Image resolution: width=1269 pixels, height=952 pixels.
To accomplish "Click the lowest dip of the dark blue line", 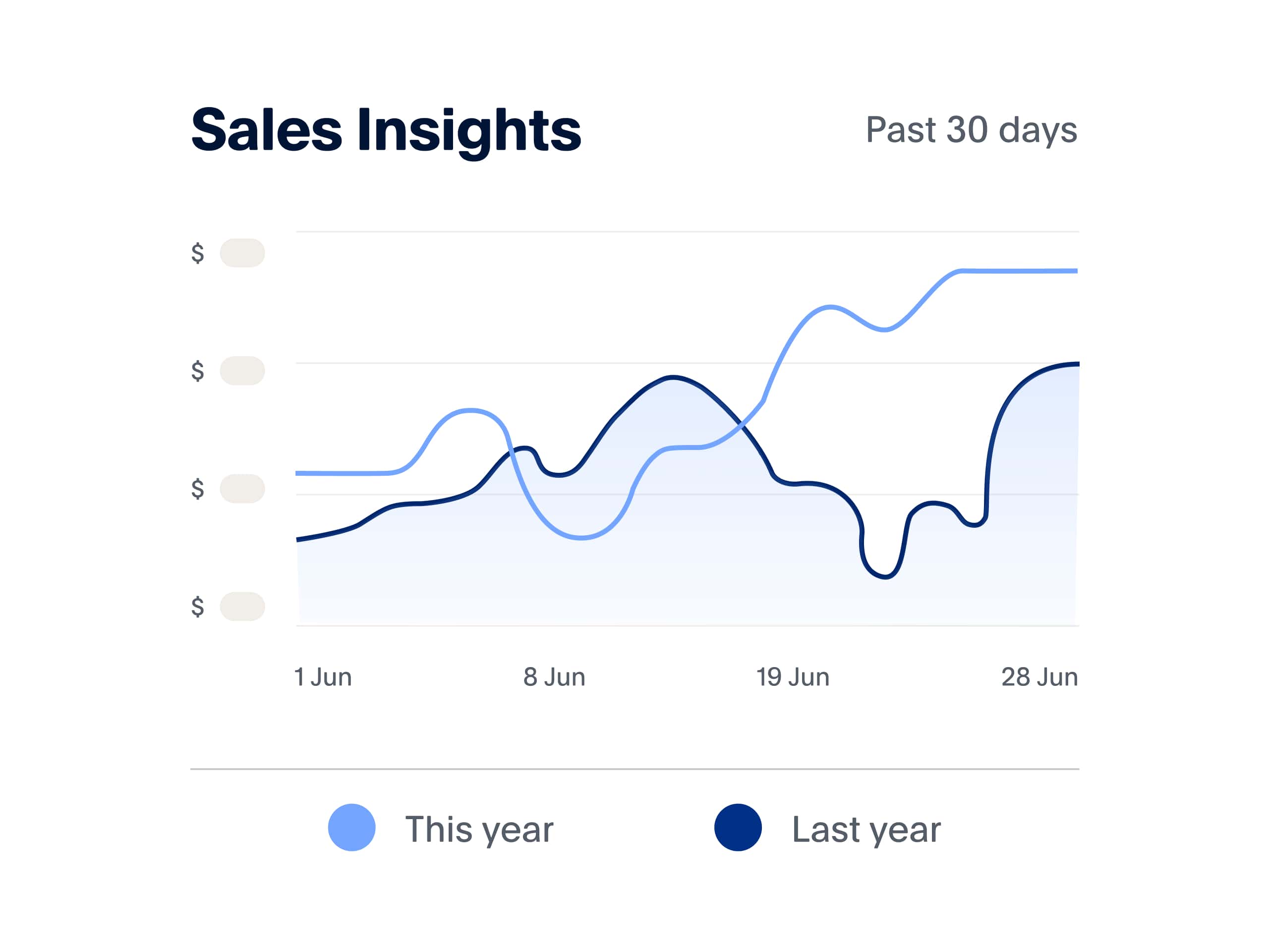I will point(885,576).
